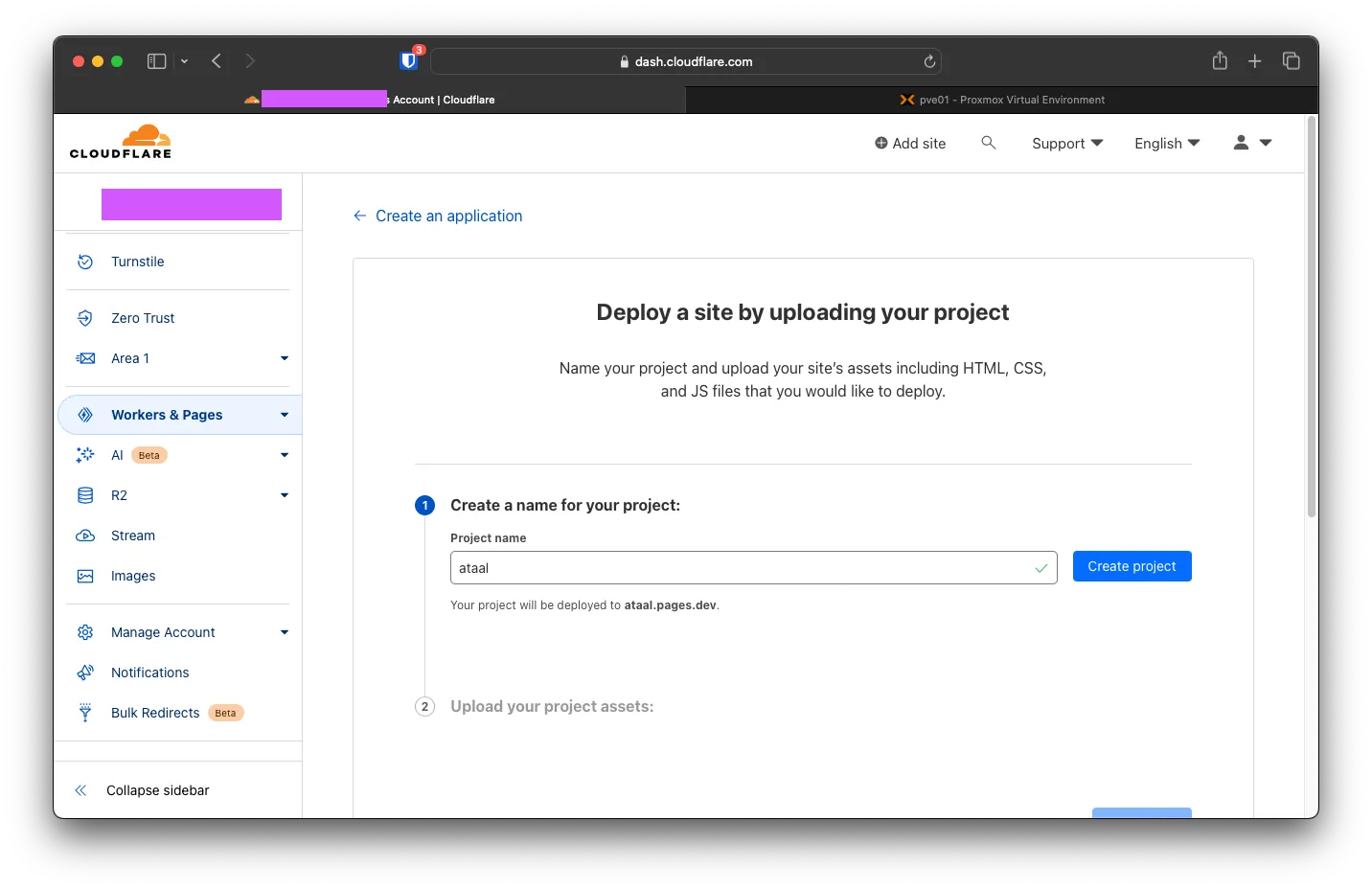Image resolution: width=1372 pixels, height=889 pixels.
Task: Switch to the Account | Cloudflare tab
Action: 370,100
